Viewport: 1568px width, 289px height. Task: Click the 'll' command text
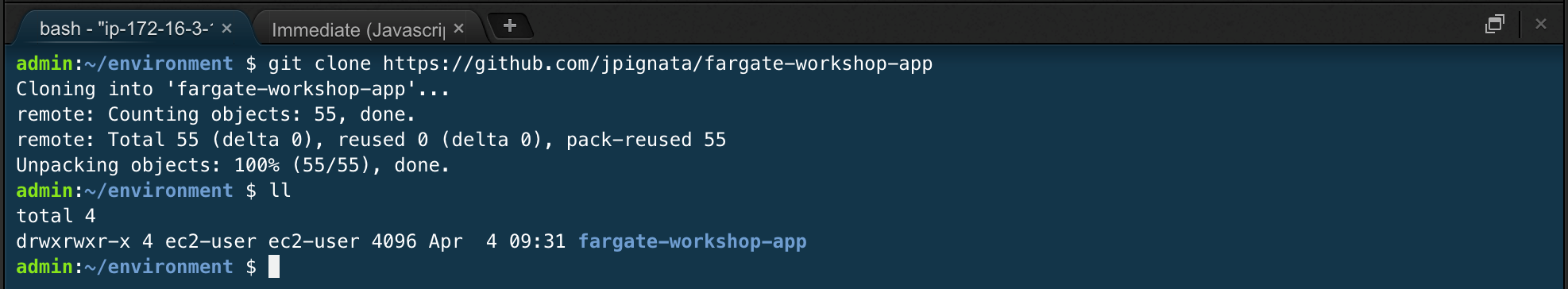pyautogui.click(x=280, y=191)
